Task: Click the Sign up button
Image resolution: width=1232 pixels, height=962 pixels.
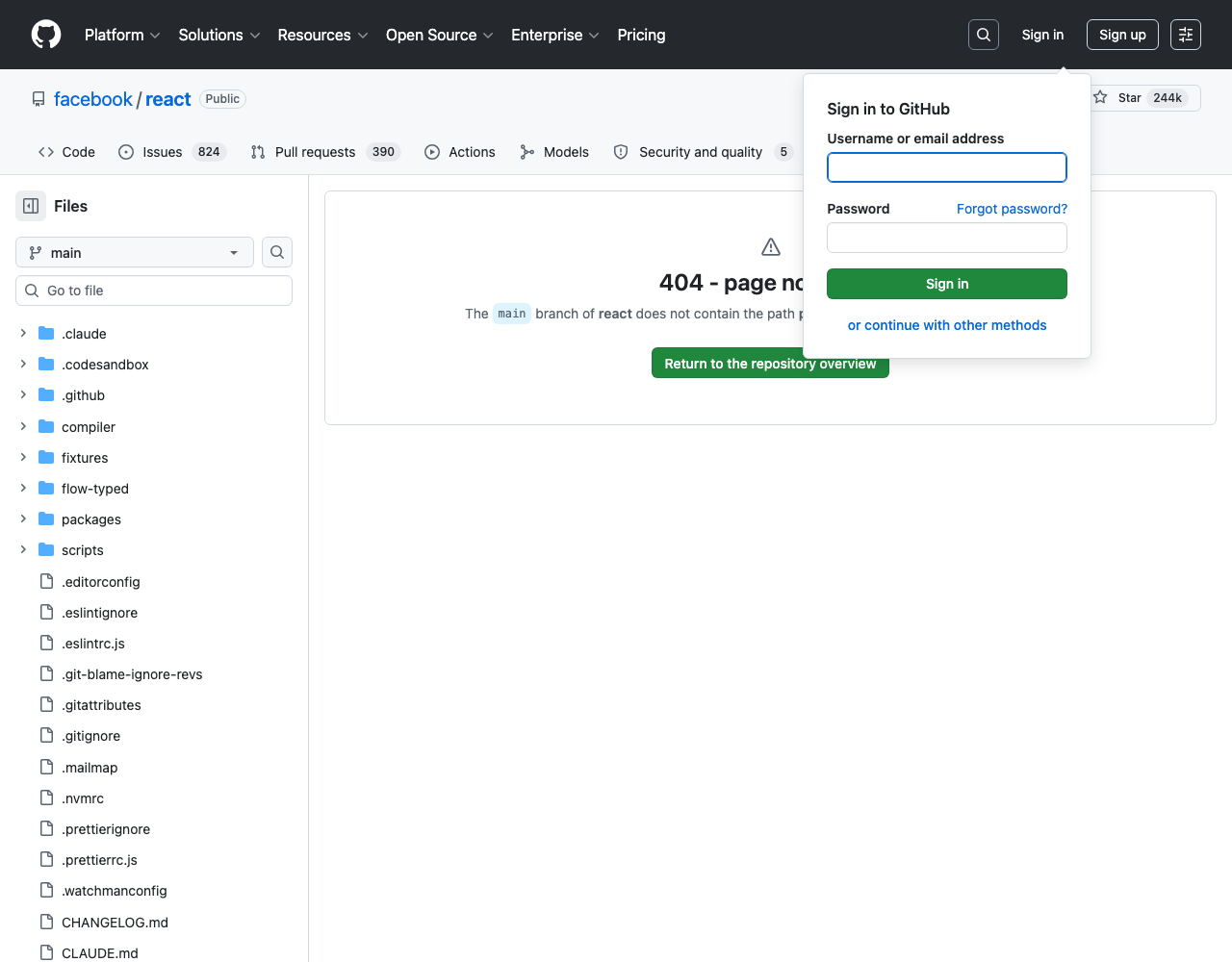Action: [x=1122, y=35]
